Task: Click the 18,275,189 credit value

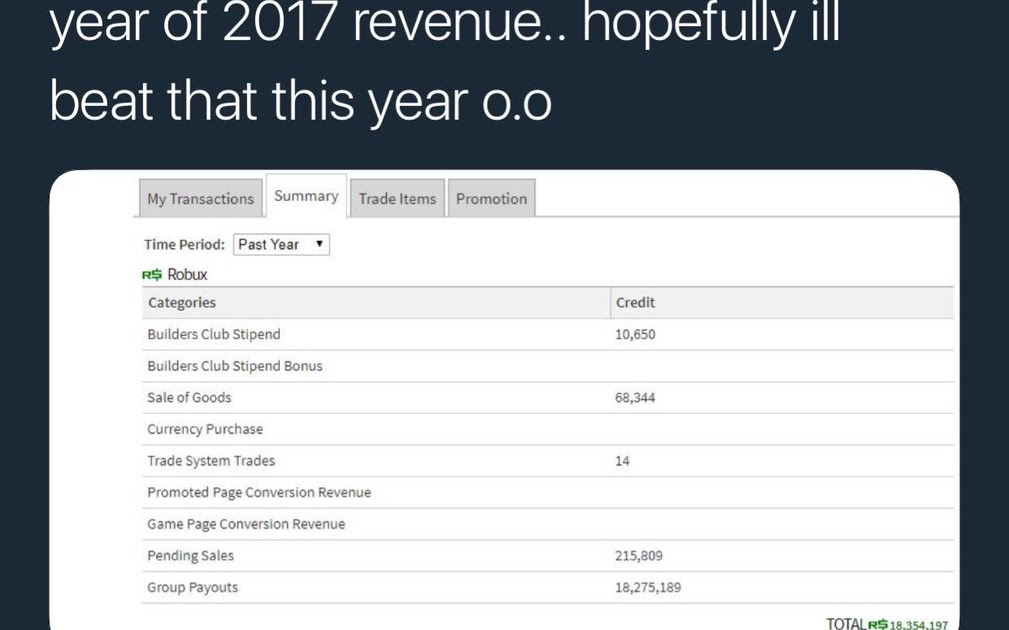Action: (648, 587)
